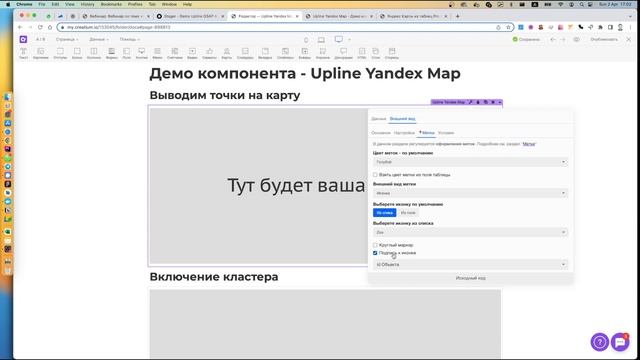Viewport: 640px width, 360px height.
Task: Insert a Карты map element
Action: click(x=227, y=53)
